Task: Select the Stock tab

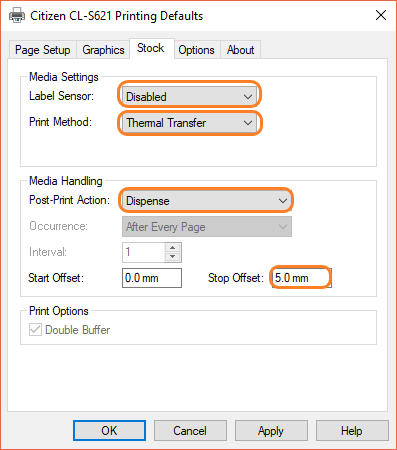Action: point(151,48)
